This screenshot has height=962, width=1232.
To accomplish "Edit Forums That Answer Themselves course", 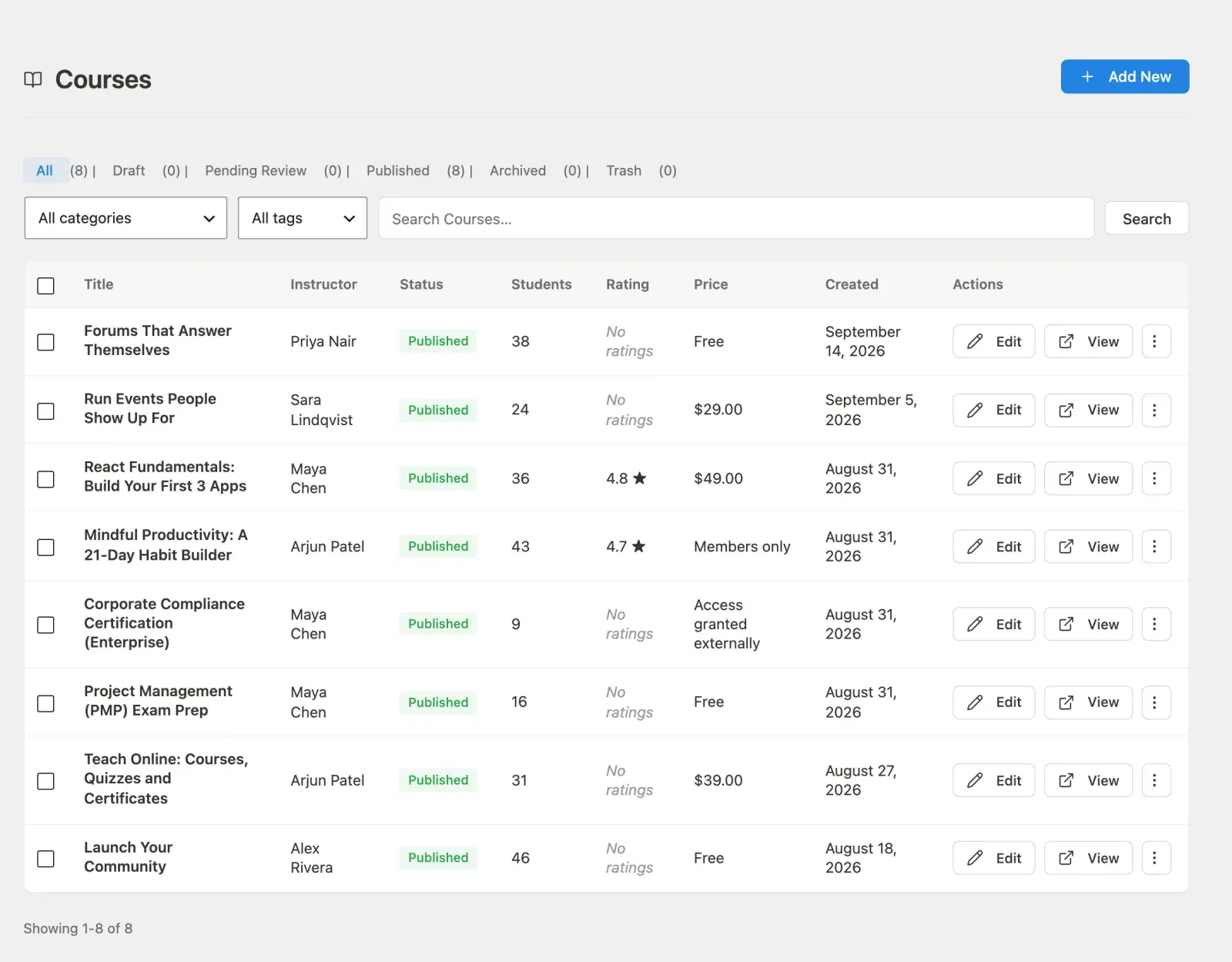I will click(x=993, y=341).
